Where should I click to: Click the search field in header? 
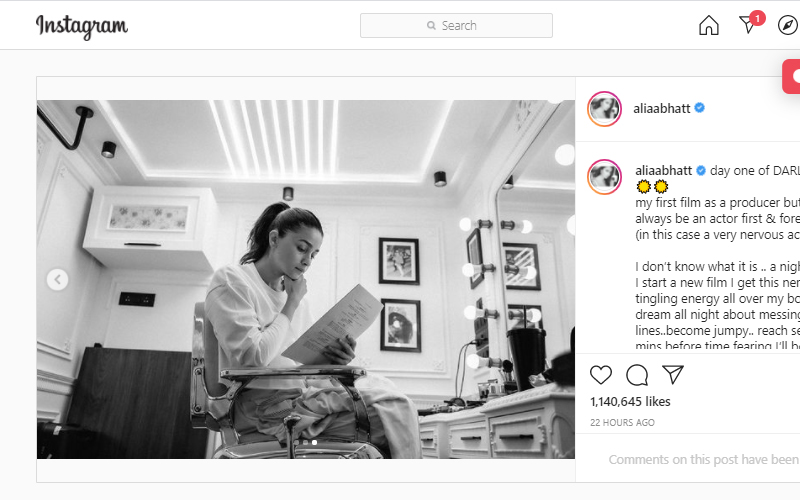(456, 26)
